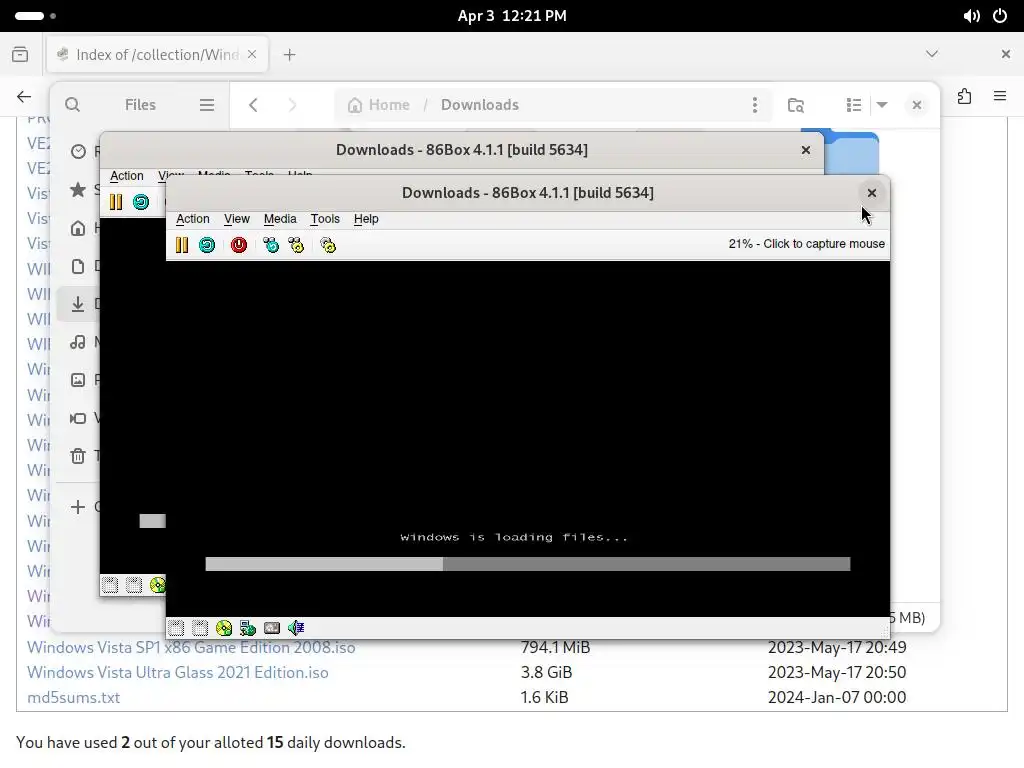The width and height of the screenshot is (1024, 768).
Task: Expand browser tab list chevron
Action: click(932, 54)
